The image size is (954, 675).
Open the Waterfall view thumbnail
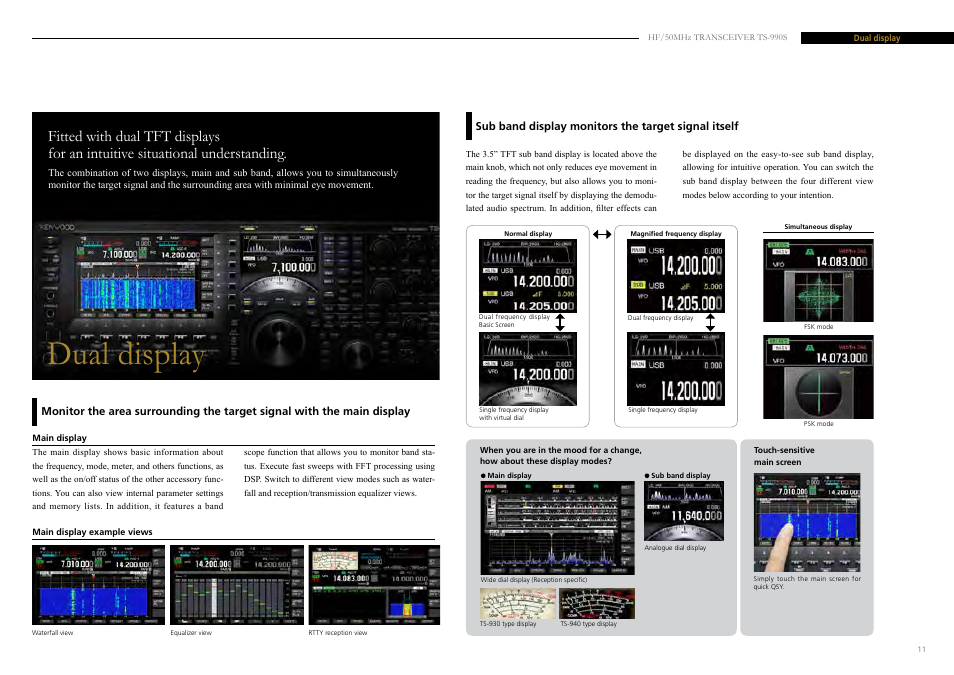coord(99,585)
